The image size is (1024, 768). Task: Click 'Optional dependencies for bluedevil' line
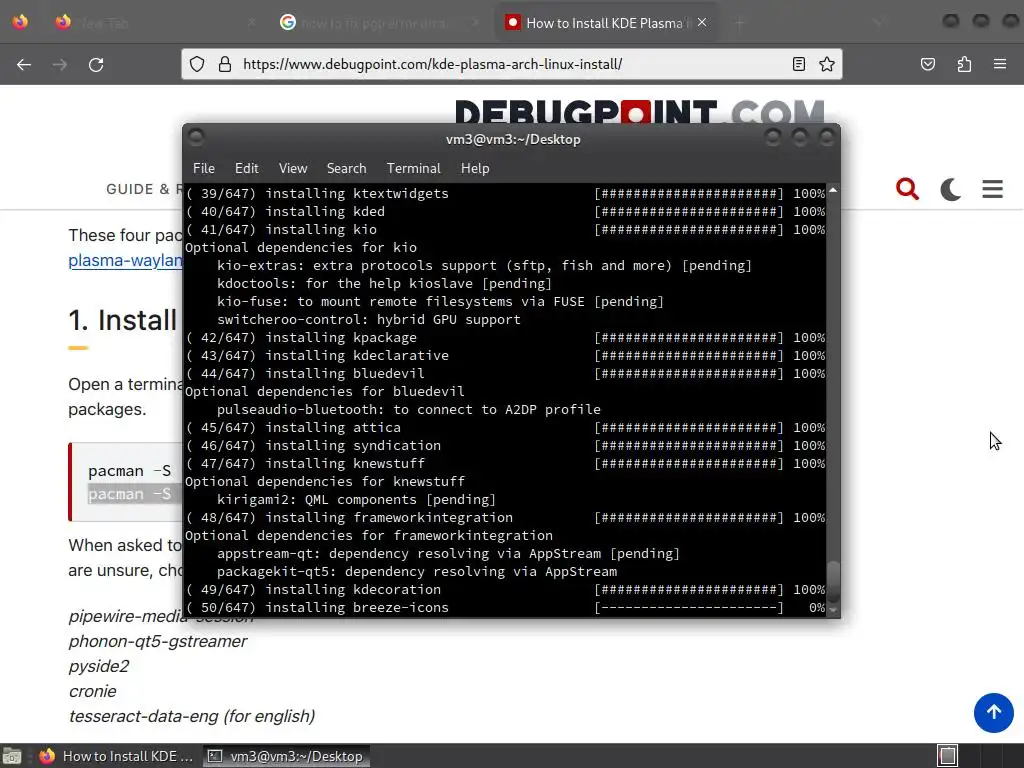(x=325, y=391)
